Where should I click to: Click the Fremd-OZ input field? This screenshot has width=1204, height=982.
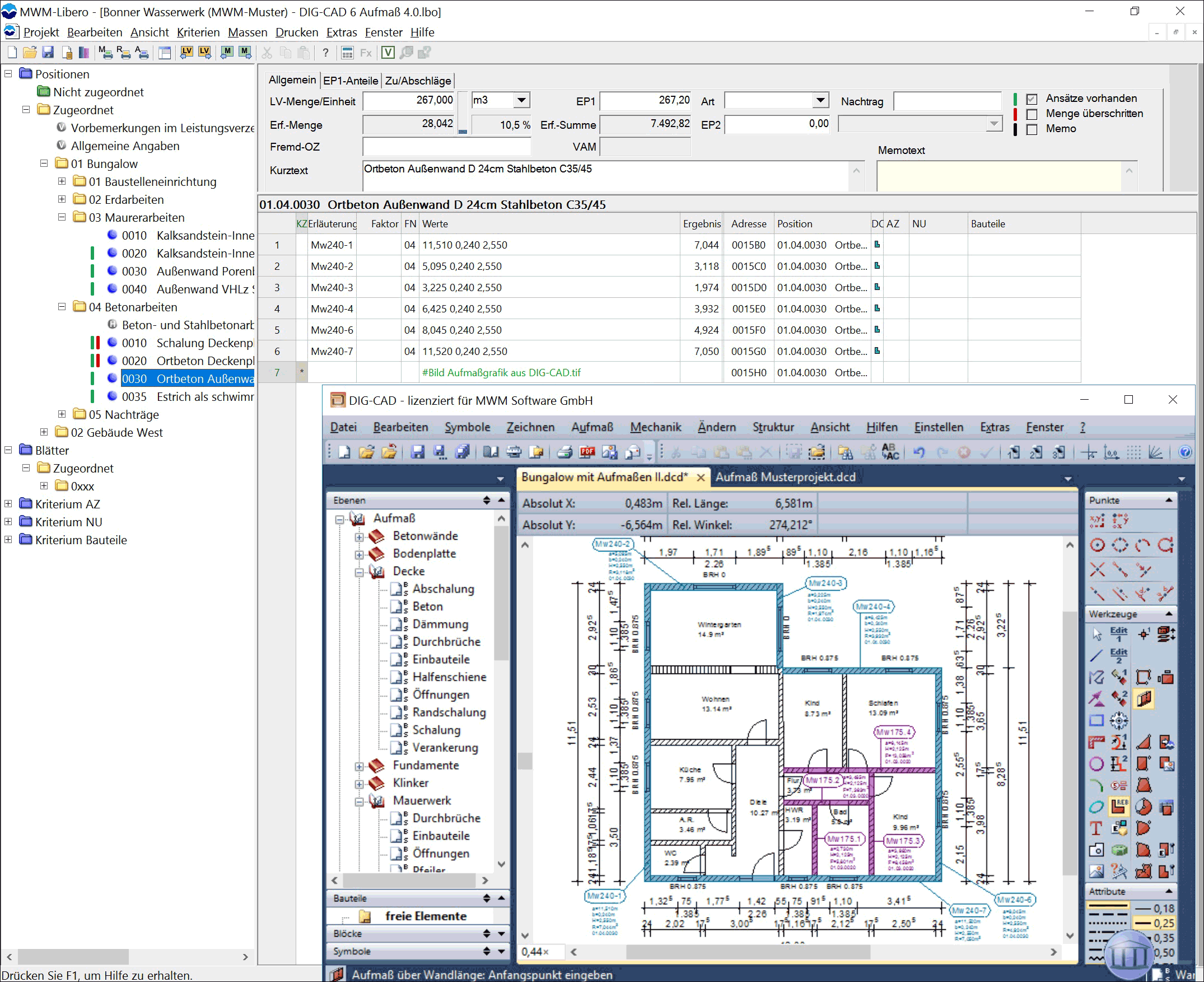pos(446,147)
